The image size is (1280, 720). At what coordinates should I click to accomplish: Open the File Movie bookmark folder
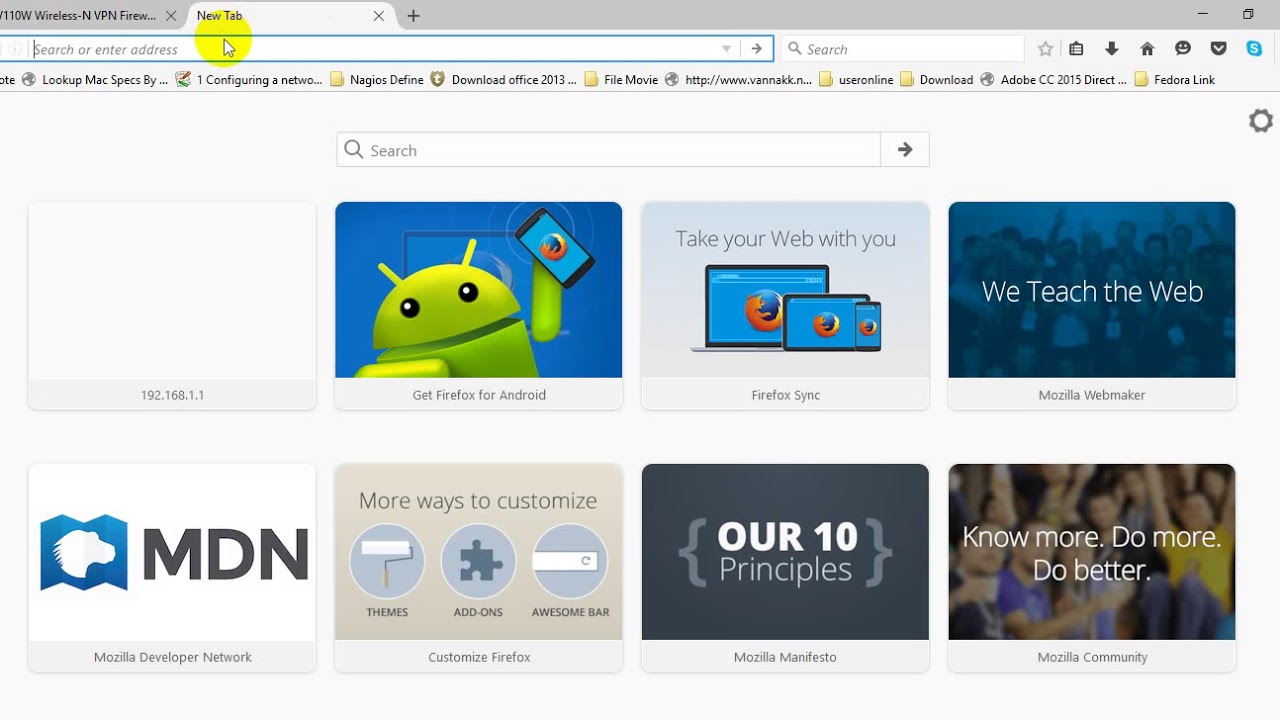point(621,80)
